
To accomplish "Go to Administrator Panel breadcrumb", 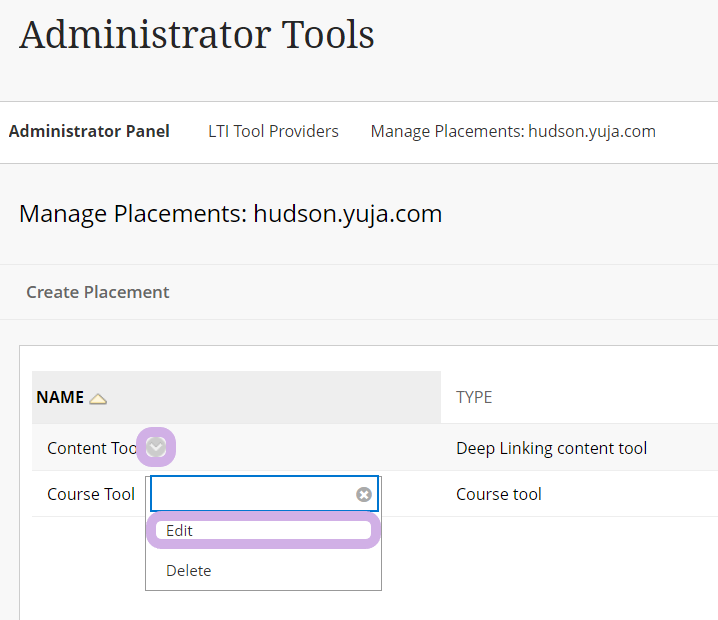I will [89, 131].
